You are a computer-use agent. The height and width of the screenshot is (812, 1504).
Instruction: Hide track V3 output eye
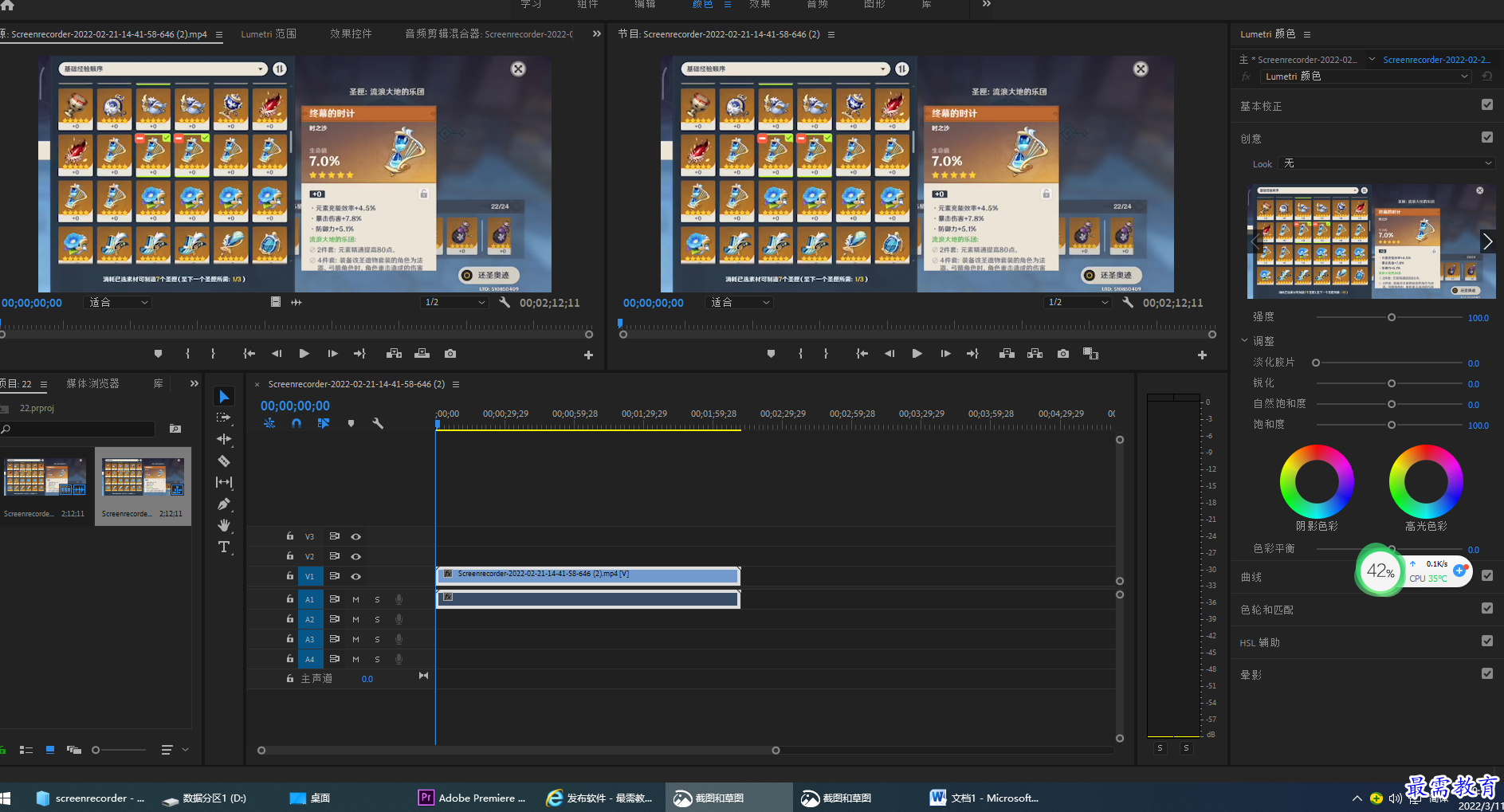tap(356, 536)
